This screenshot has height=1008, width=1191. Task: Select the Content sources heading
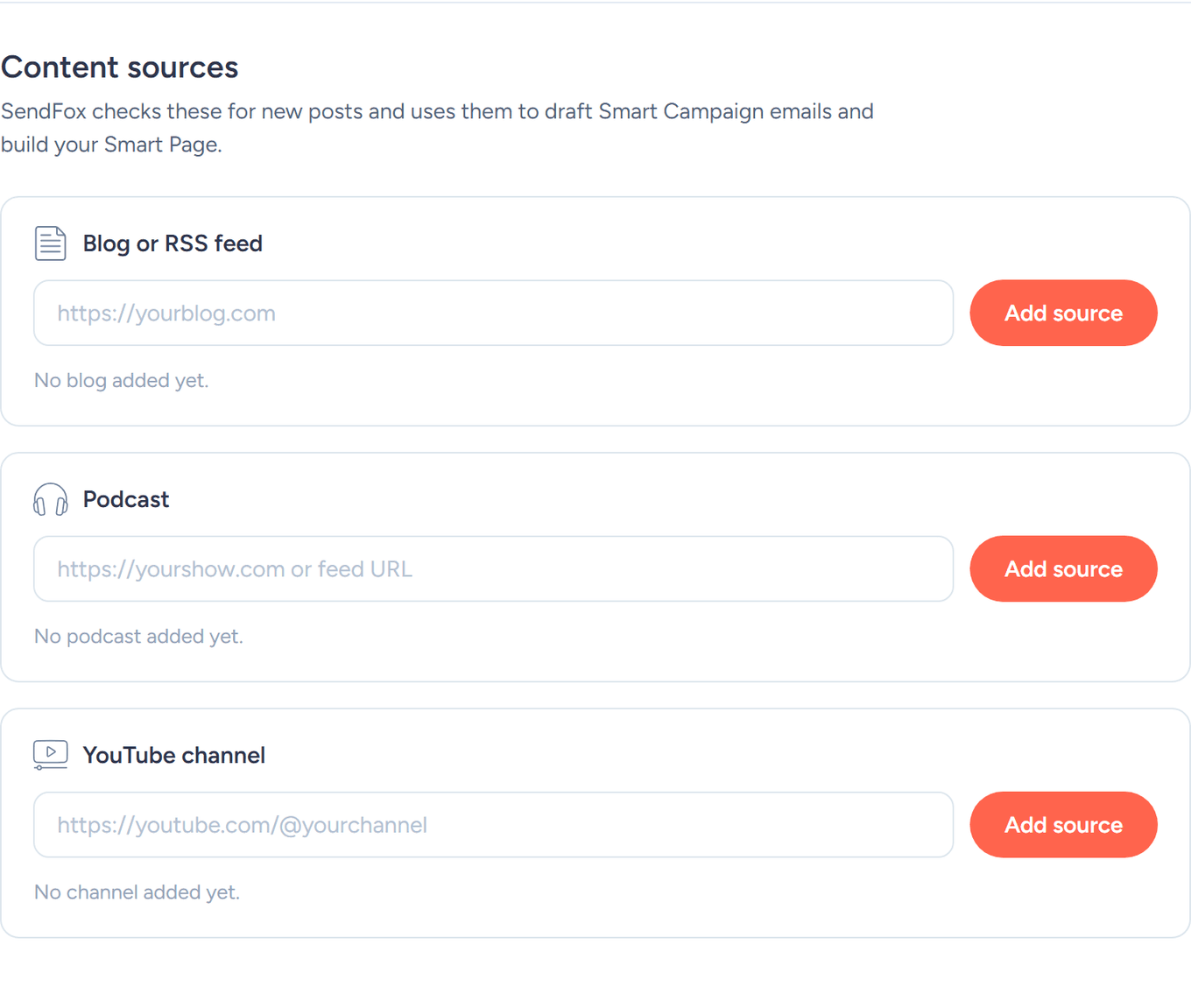pyautogui.click(x=120, y=67)
